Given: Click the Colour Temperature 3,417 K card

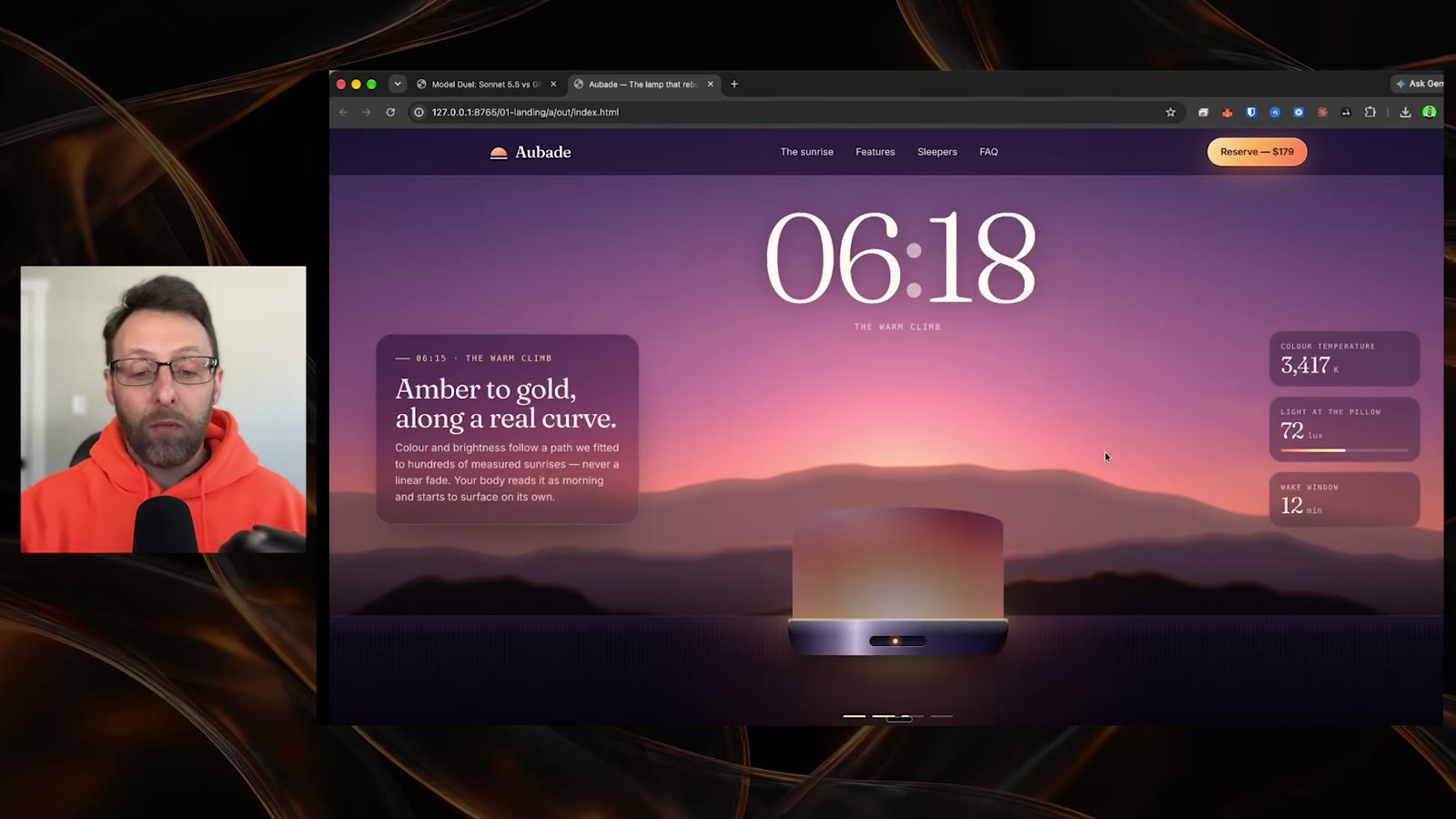Looking at the screenshot, I should click(x=1344, y=359).
